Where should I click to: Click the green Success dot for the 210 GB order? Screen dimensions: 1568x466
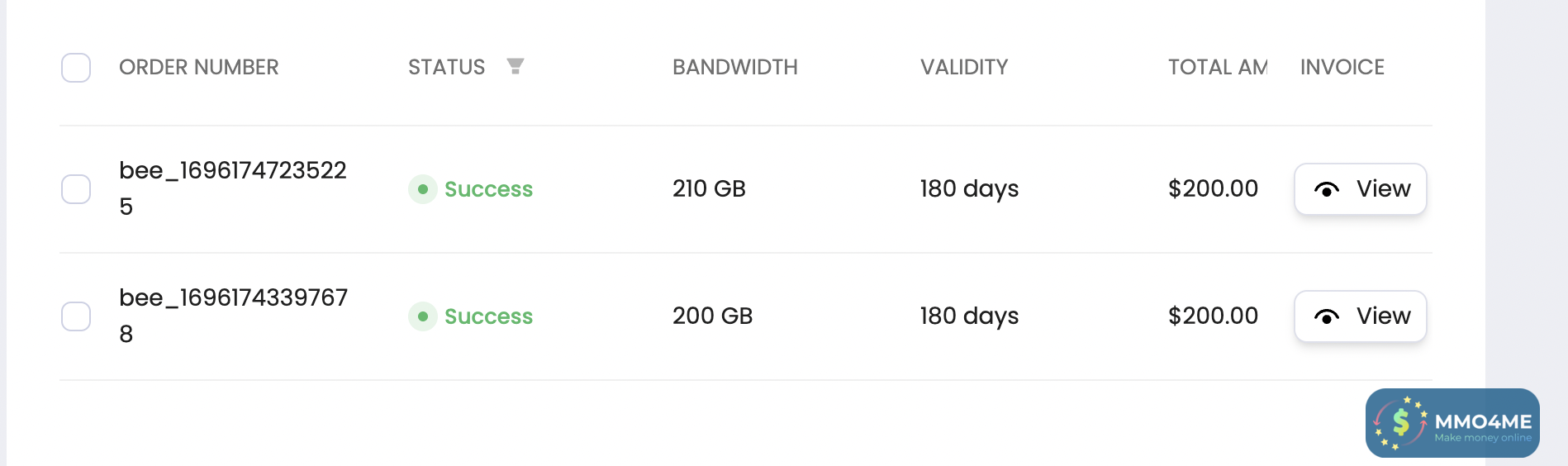(x=423, y=189)
